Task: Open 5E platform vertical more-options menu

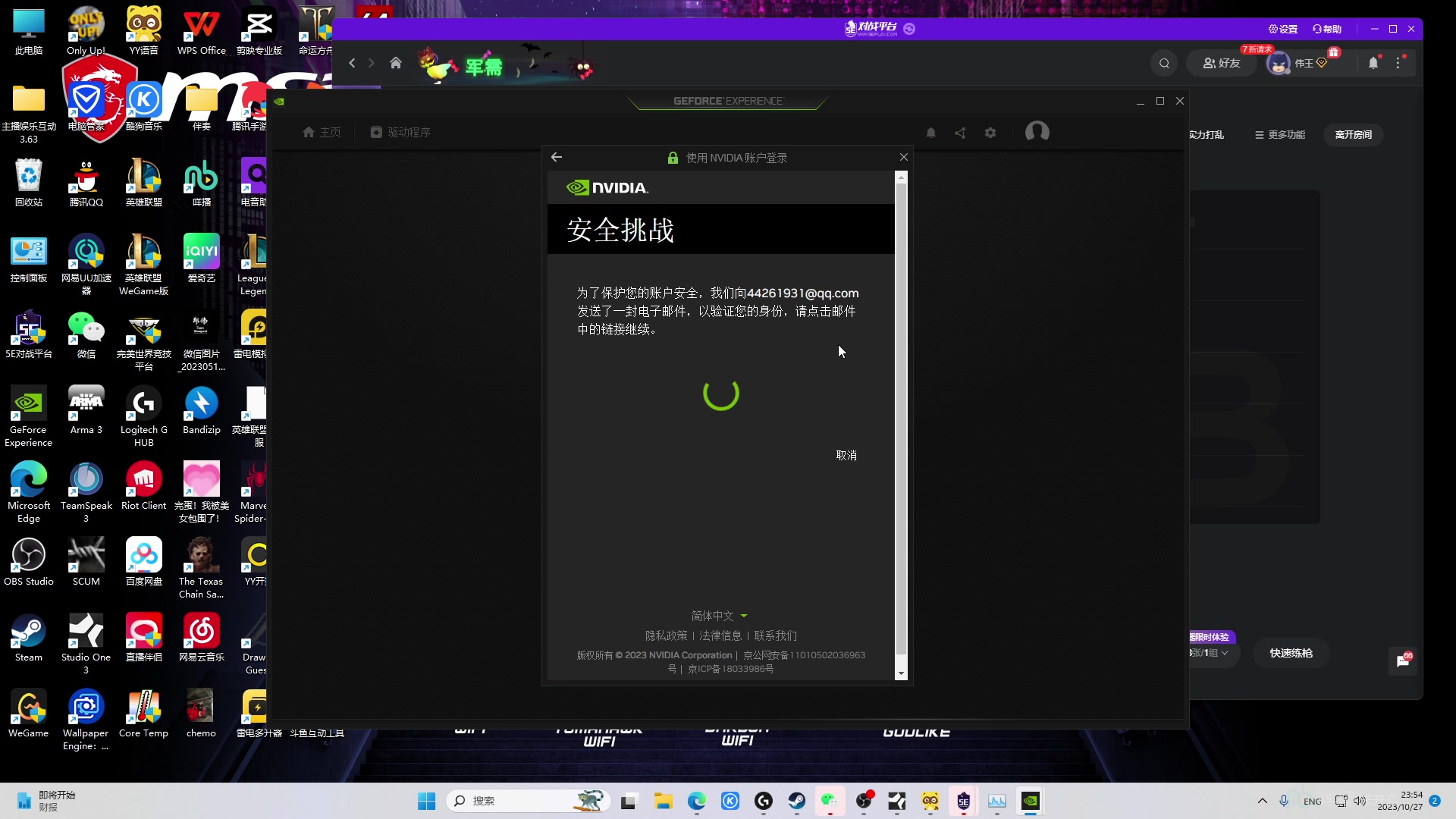Action: tap(1398, 63)
